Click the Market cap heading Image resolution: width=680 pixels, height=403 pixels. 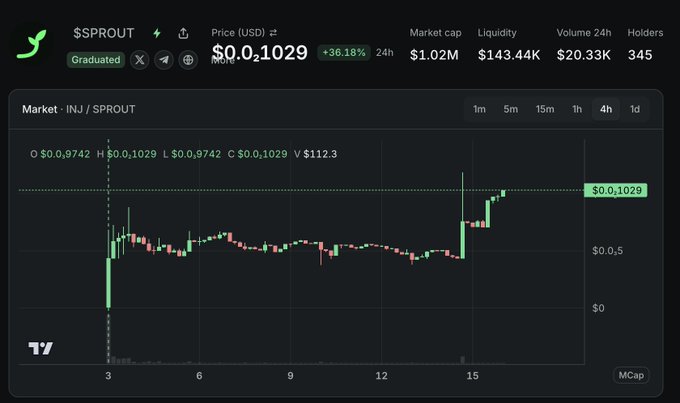(x=435, y=33)
